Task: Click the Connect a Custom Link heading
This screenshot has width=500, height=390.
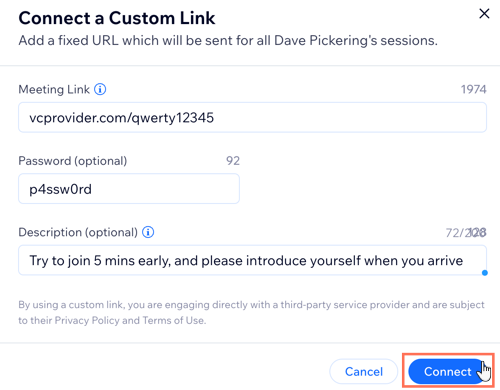Action: [117, 18]
